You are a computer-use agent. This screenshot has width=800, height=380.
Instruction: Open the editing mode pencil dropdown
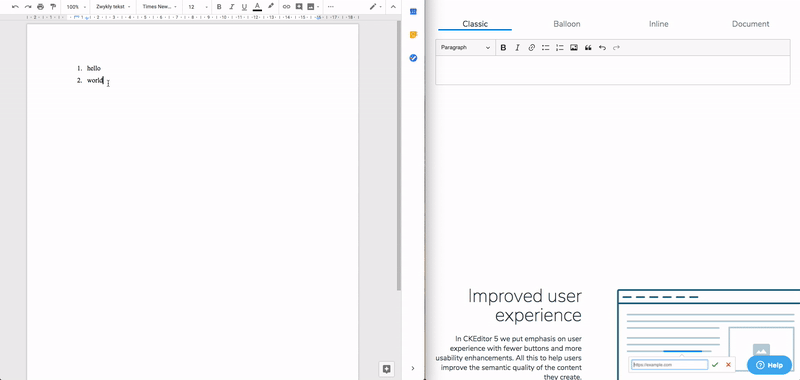pyautogui.click(x=376, y=7)
